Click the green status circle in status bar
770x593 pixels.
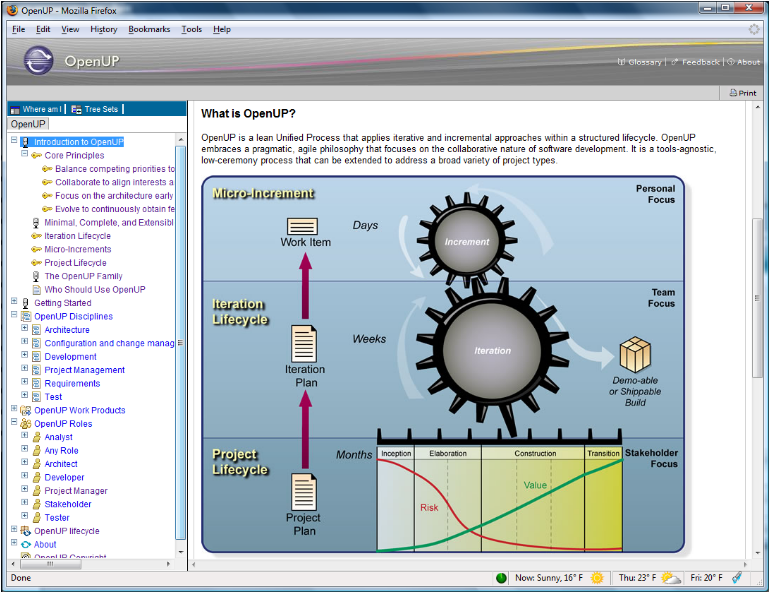pyautogui.click(x=501, y=578)
